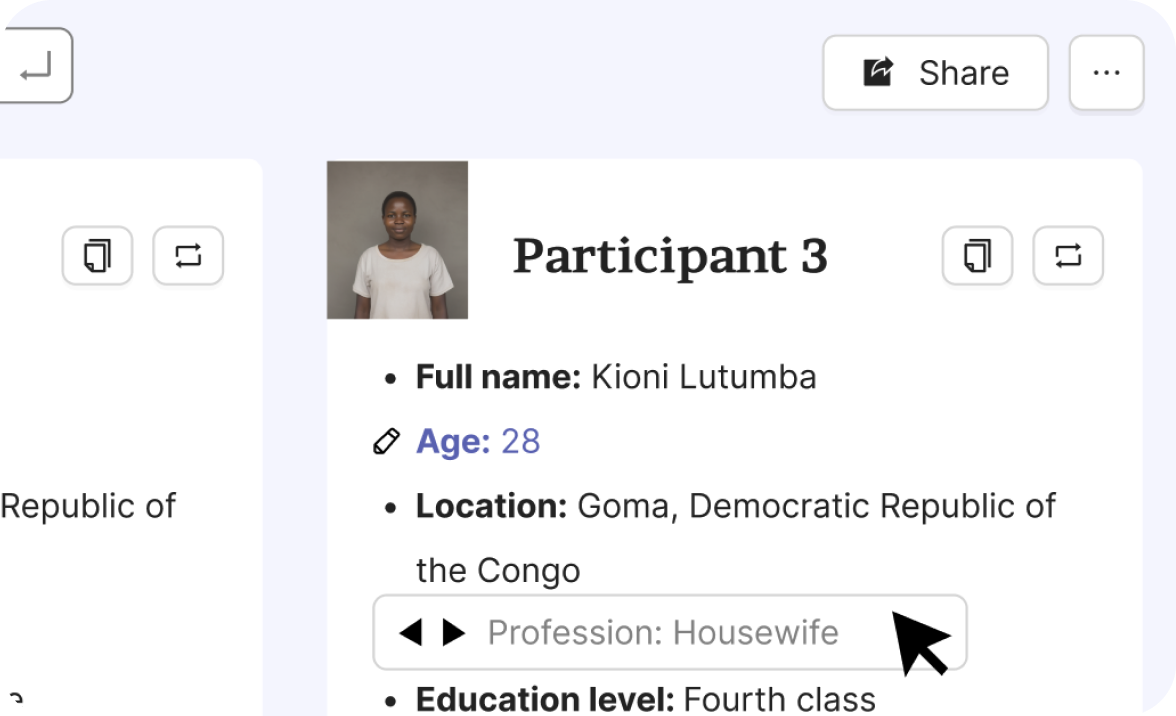Select the Profession: Housewife field
Screen dimensions: 1176x716
point(662,632)
